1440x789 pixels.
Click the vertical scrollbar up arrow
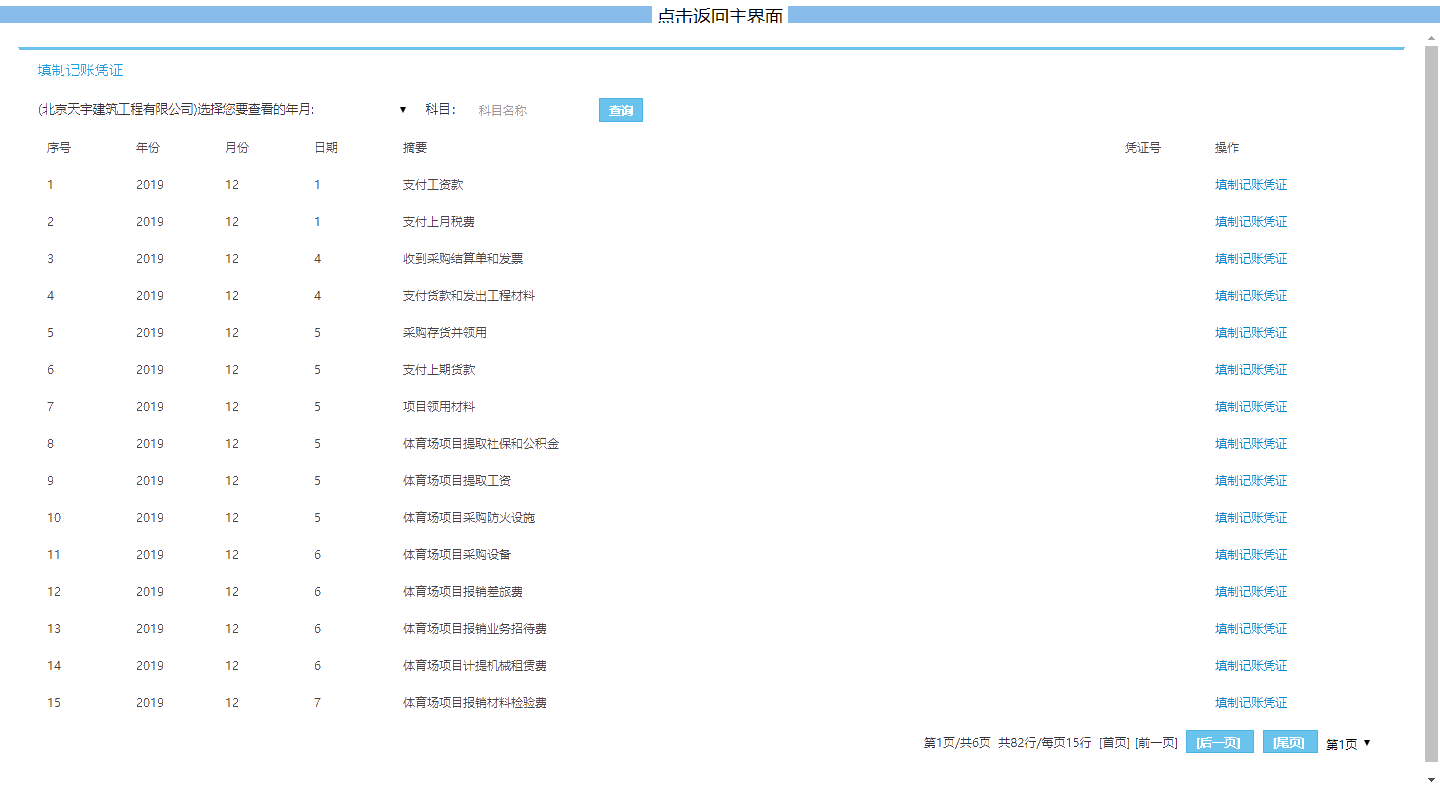(x=1431, y=39)
